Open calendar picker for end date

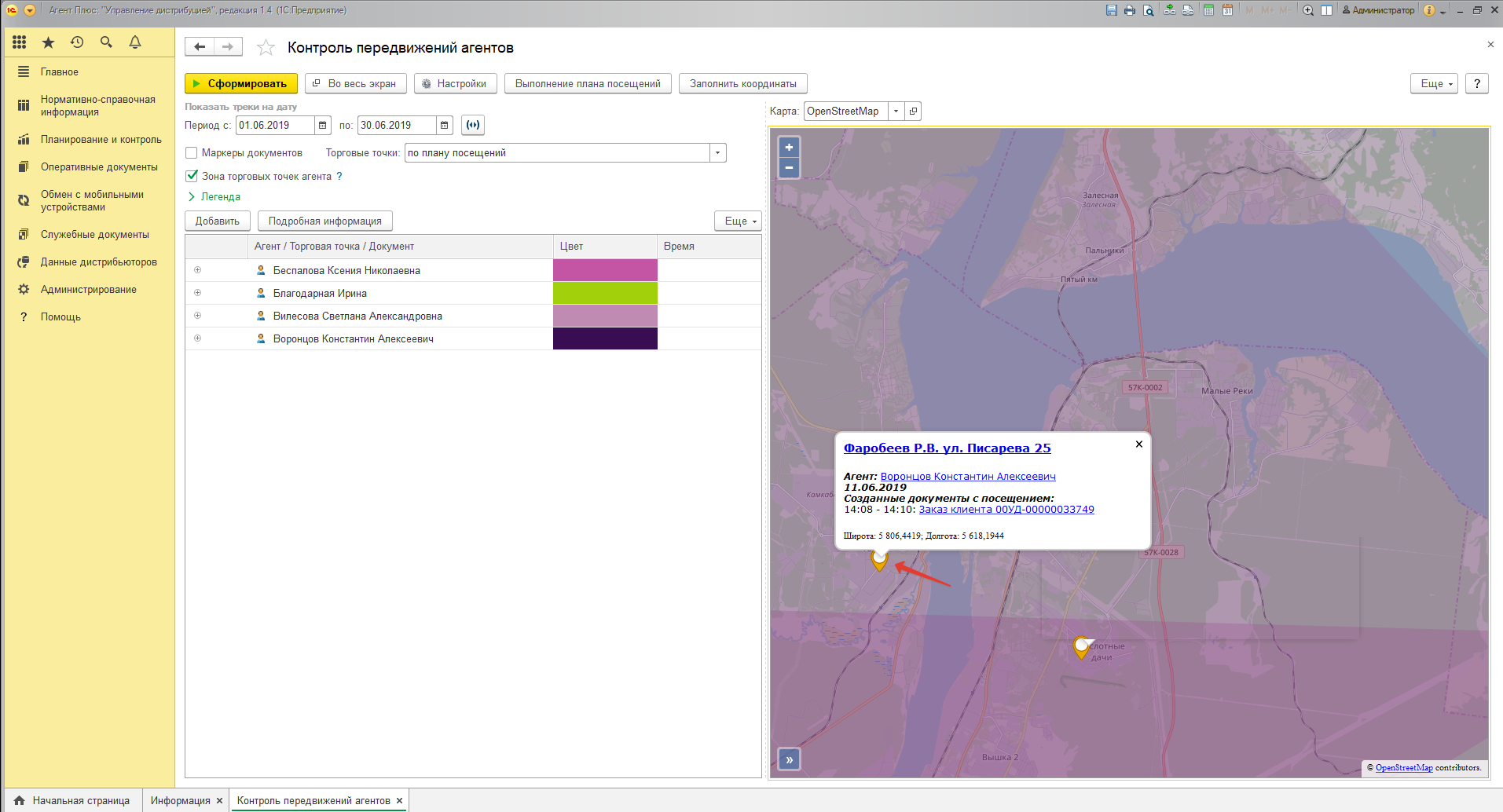point(445,125)
